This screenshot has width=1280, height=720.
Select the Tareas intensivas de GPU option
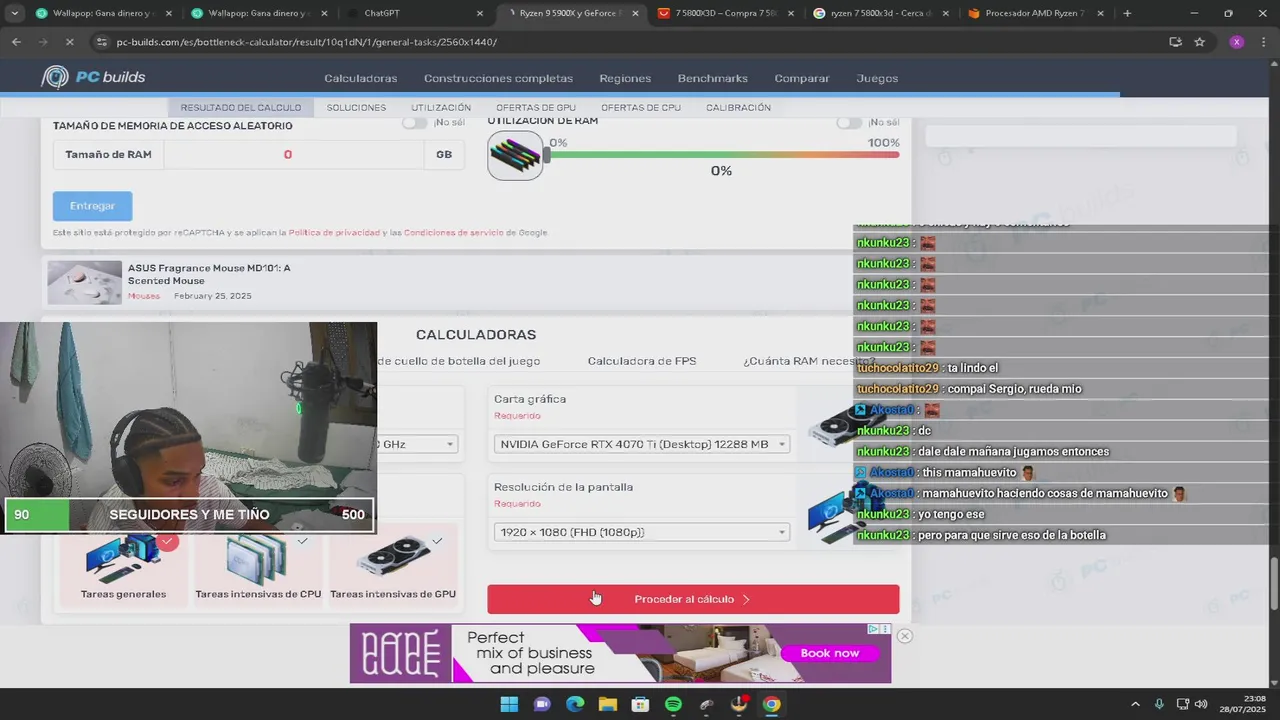click(x=393, y=567)
